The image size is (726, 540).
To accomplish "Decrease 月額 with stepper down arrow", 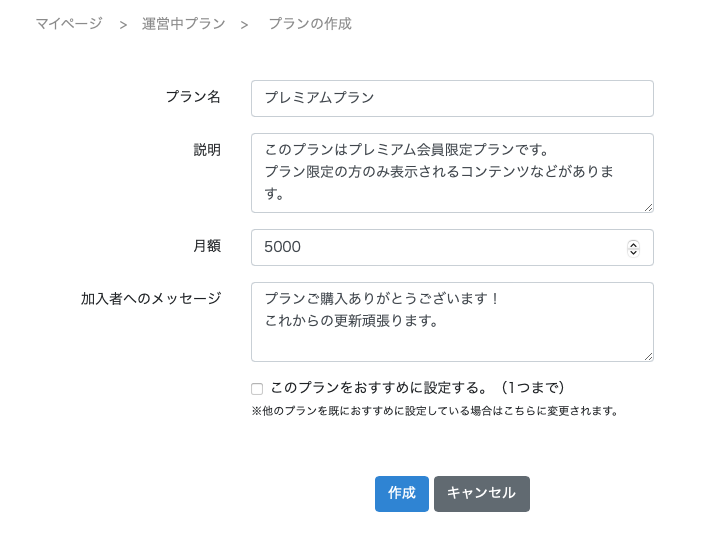I will point(633,252).
